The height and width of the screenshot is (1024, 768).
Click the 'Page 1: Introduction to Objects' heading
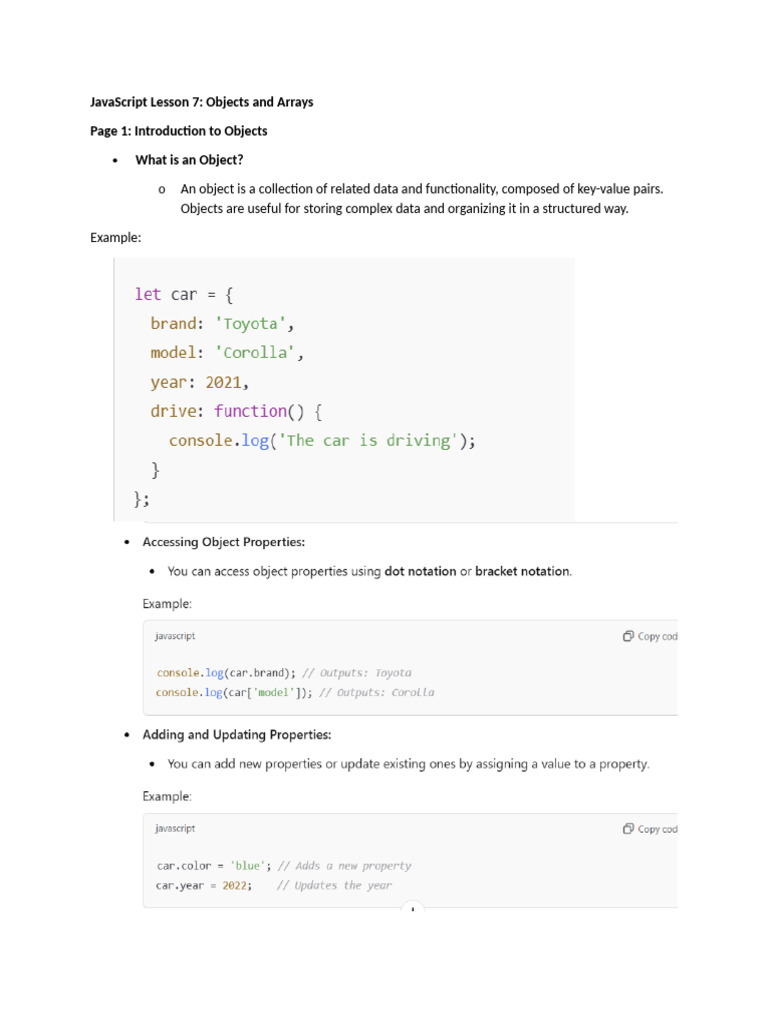point(179,131)
